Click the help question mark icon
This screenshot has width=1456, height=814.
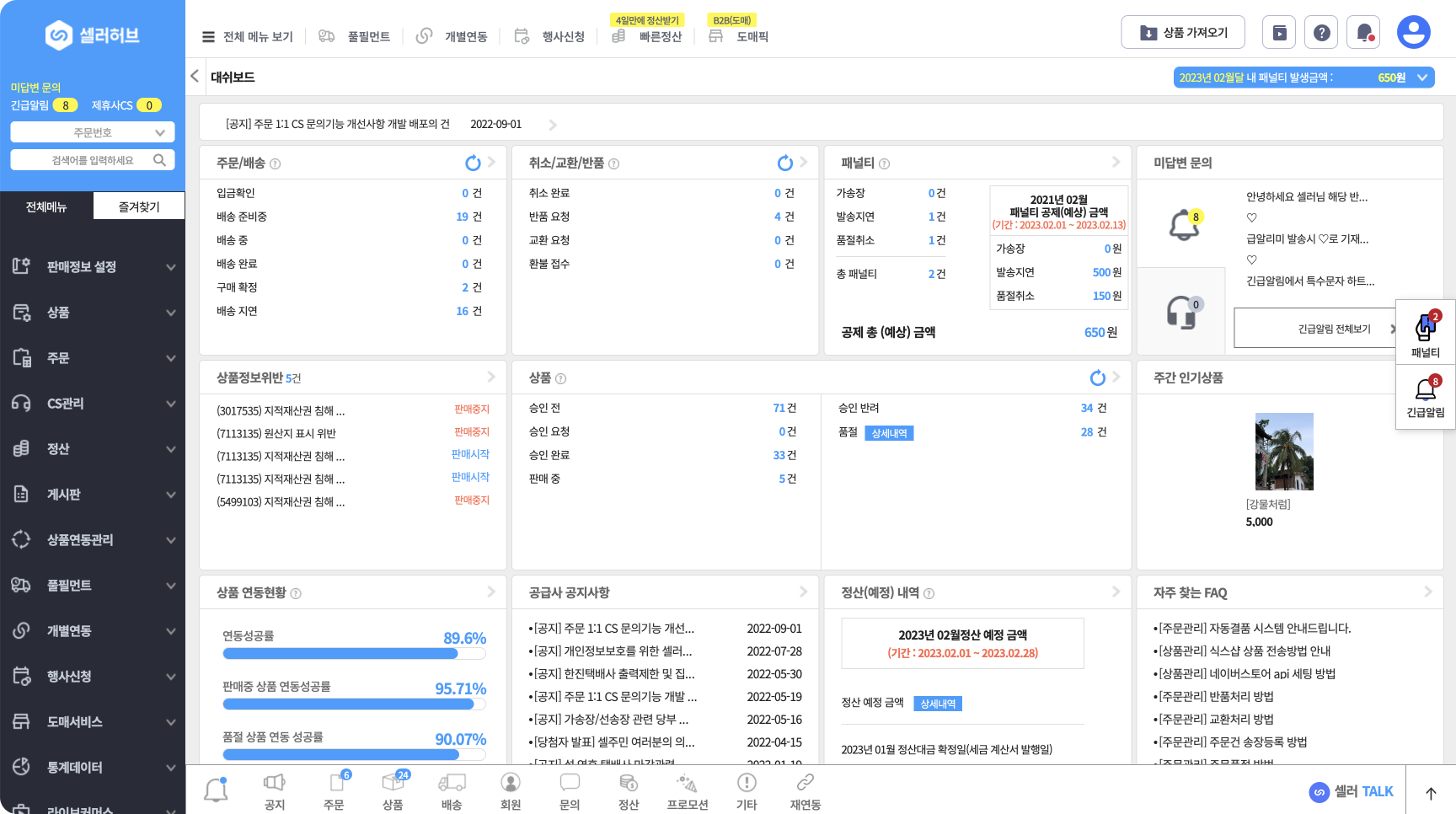tap(1321, 33)
